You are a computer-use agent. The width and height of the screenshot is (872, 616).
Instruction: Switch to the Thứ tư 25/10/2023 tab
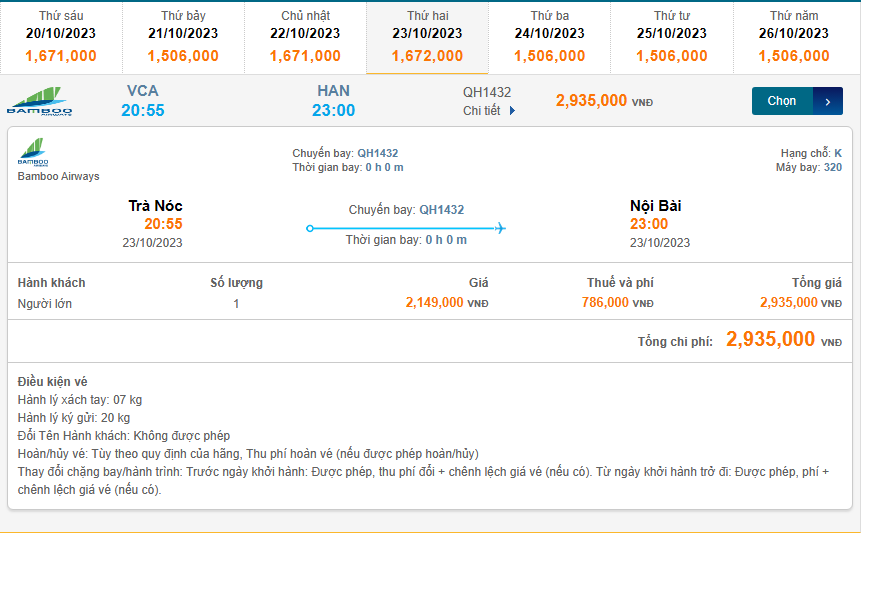click(671, 37)
